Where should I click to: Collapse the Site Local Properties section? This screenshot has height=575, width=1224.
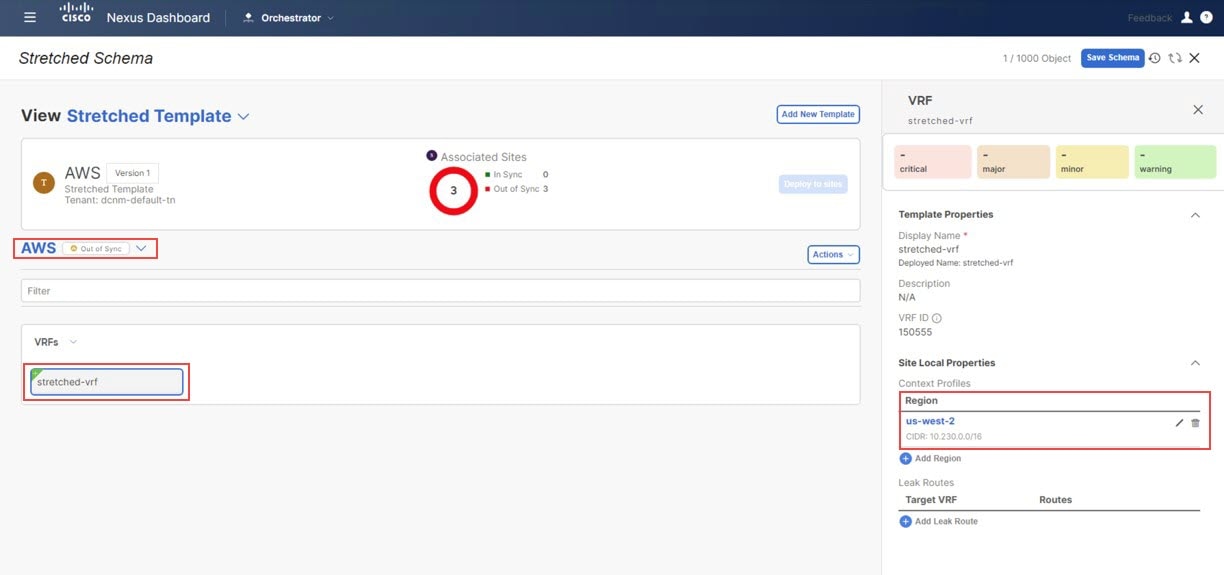1194,363
